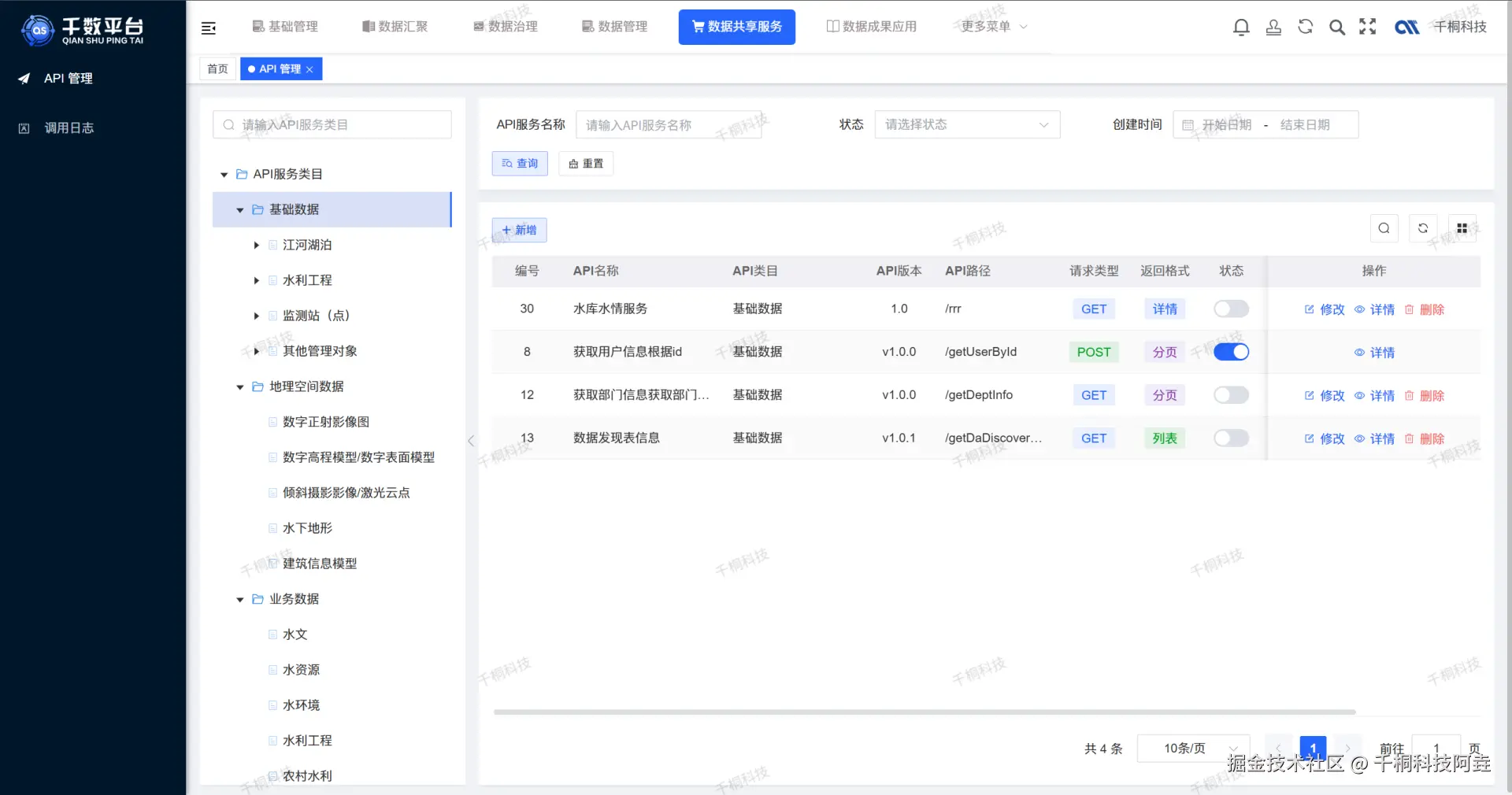The width and height of the screenshot is (1512, 795).
Task: Expand the 江河湖泊 tree node
Action: pyautogui.click(x=255, y=245)
